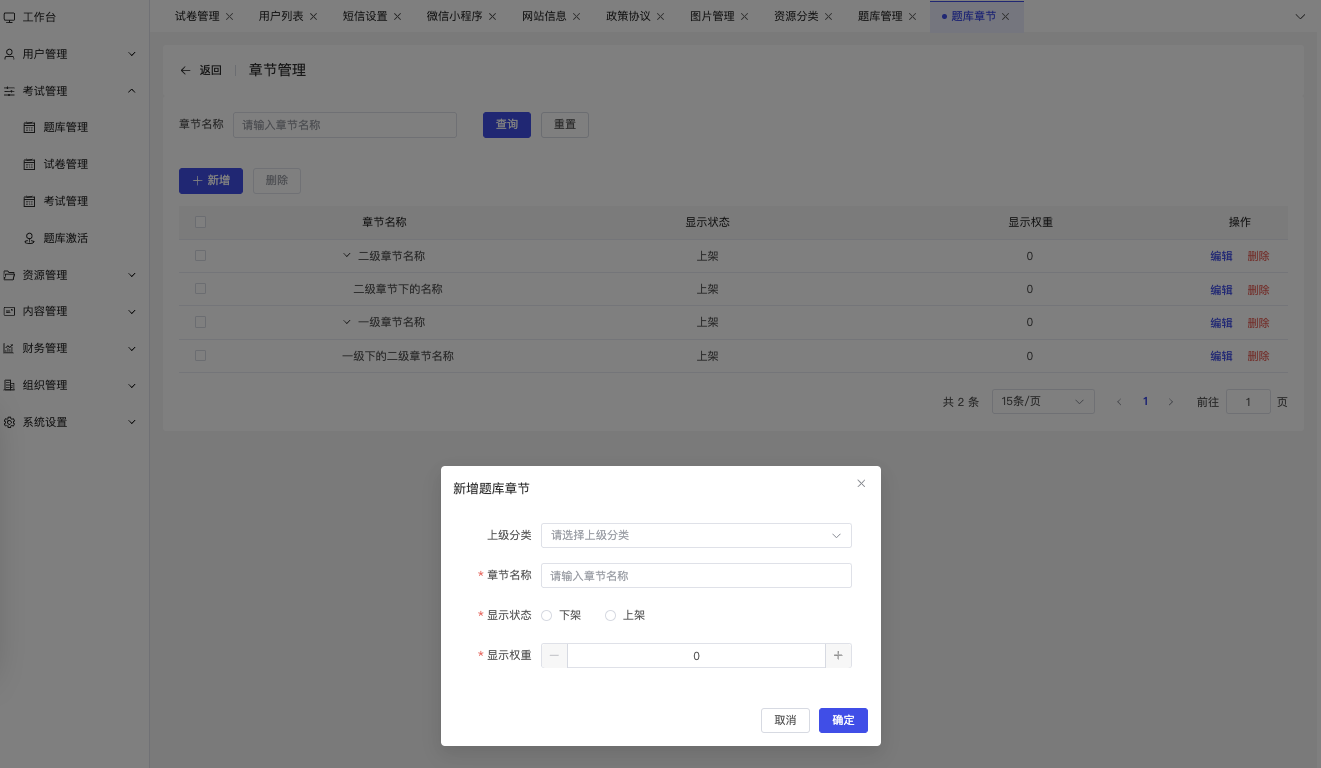
Task: Click the 新增 button with plus icon
Action: pos(211,181)
